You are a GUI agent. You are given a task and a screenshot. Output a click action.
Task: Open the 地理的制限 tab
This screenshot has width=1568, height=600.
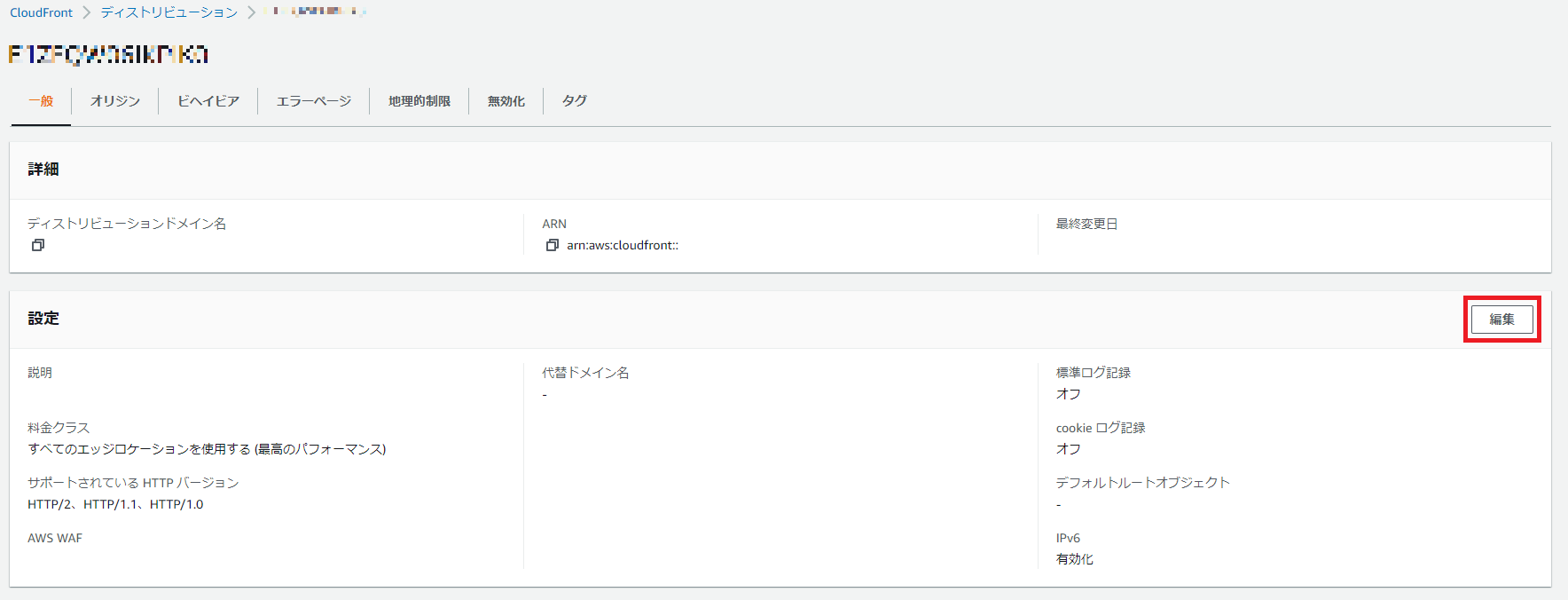click(x=419, y=101)
